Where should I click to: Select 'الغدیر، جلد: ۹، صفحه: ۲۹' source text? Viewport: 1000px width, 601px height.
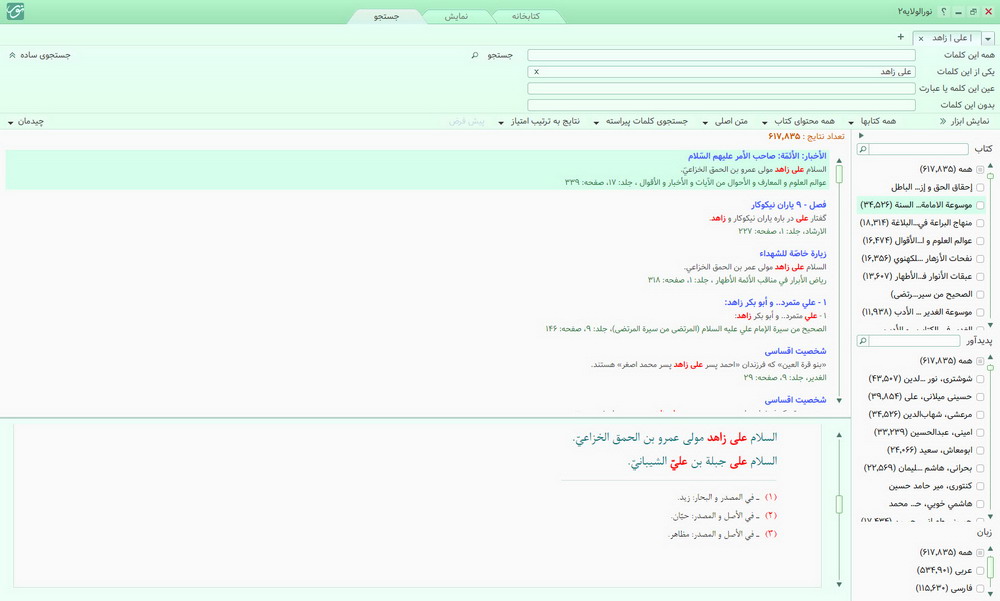[x=785, y=378]
